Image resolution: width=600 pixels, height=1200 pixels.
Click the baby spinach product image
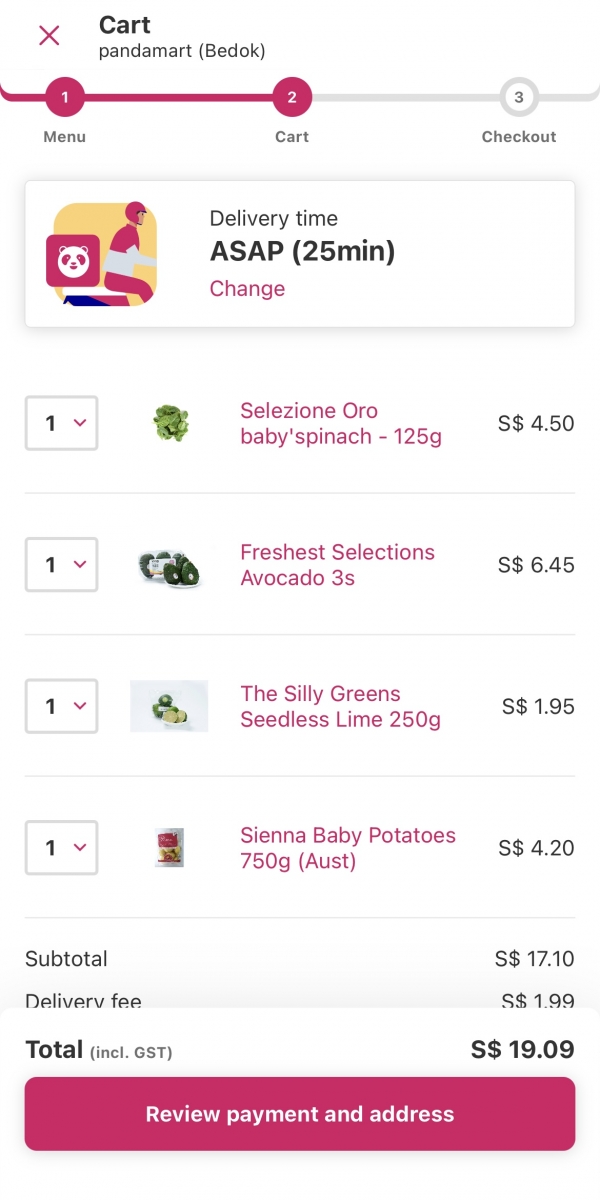[169, 423]
